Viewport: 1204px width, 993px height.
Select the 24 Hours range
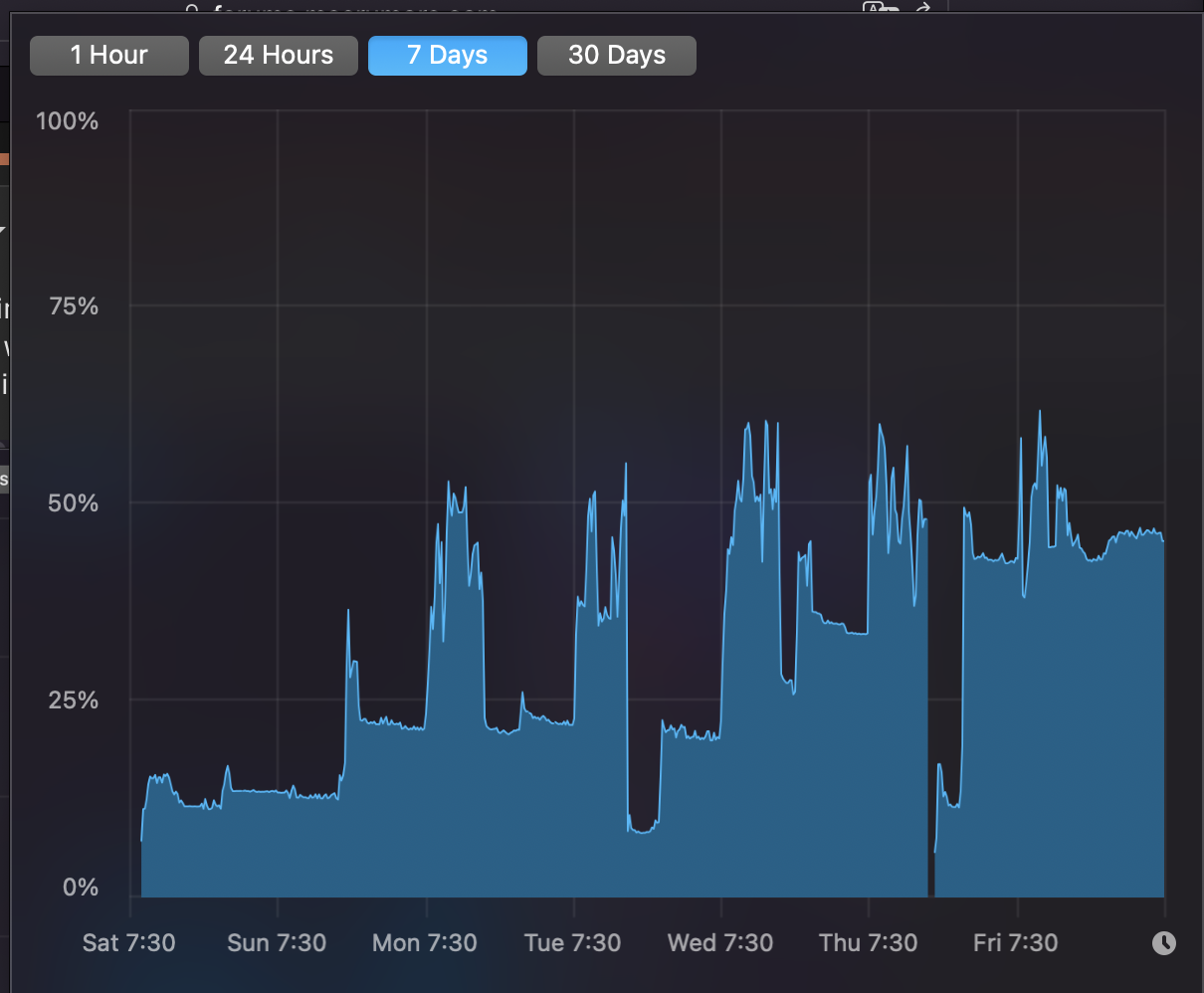(279, 56)
